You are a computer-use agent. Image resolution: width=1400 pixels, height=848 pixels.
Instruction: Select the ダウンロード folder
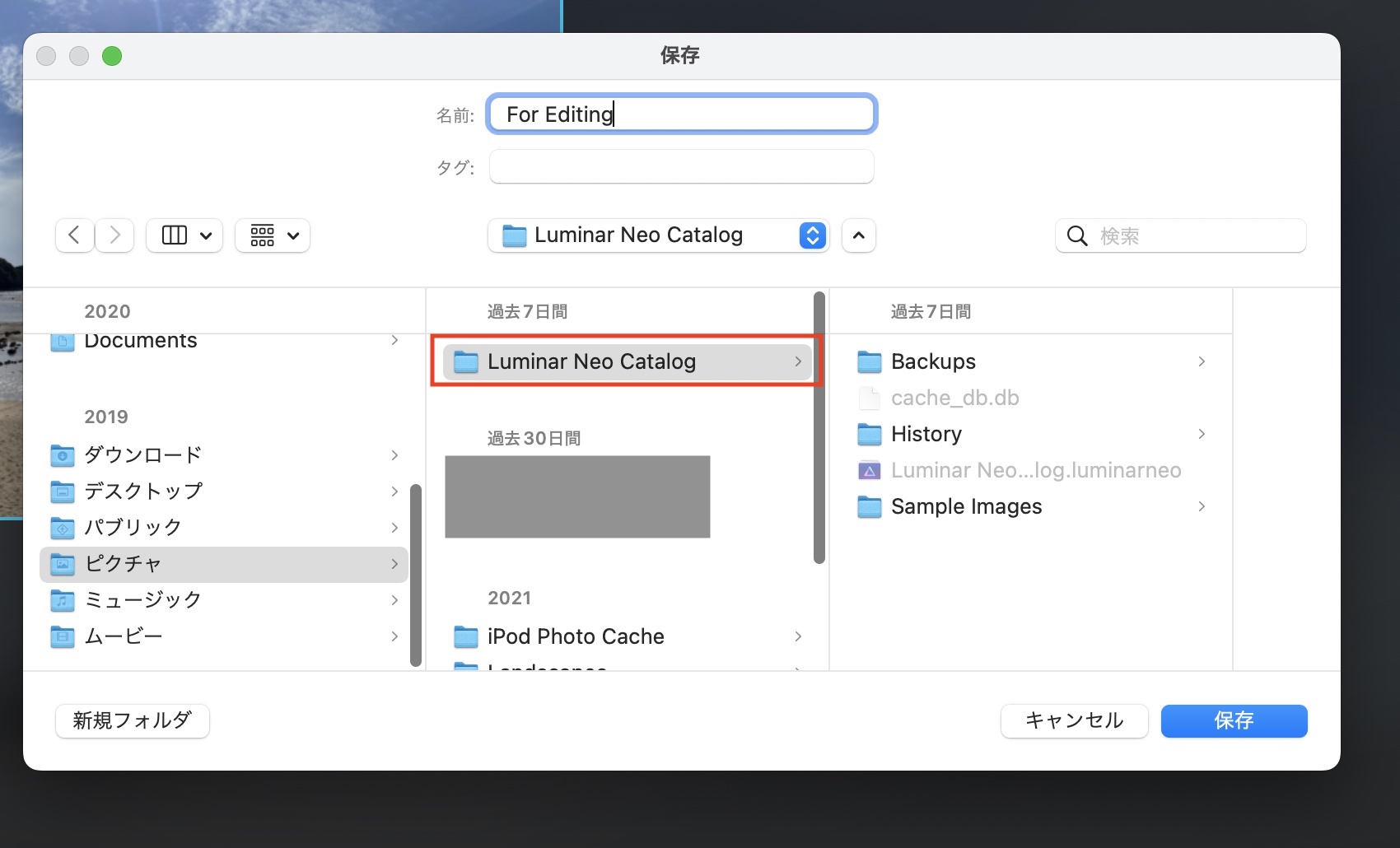142,454
